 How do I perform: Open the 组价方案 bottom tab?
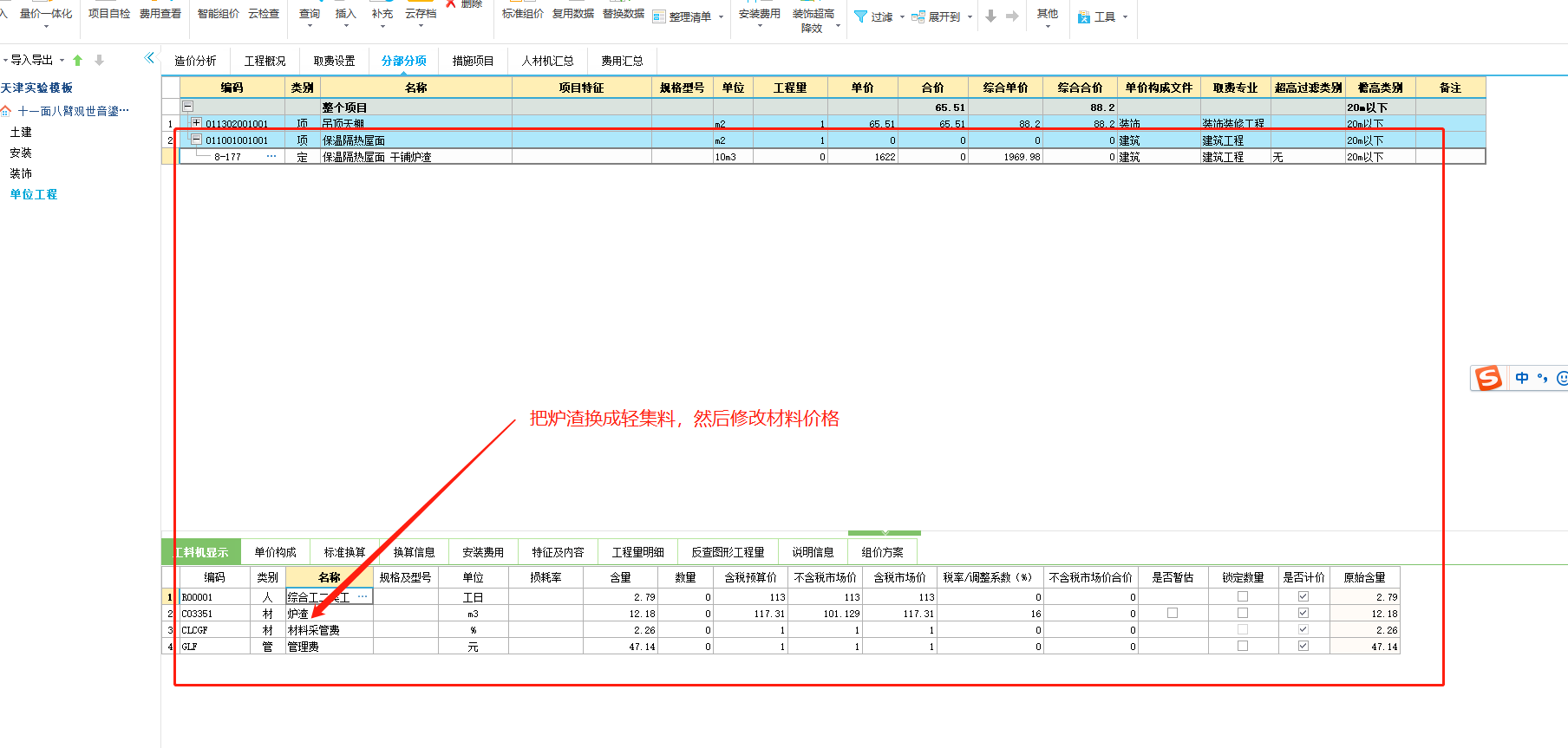882,552
